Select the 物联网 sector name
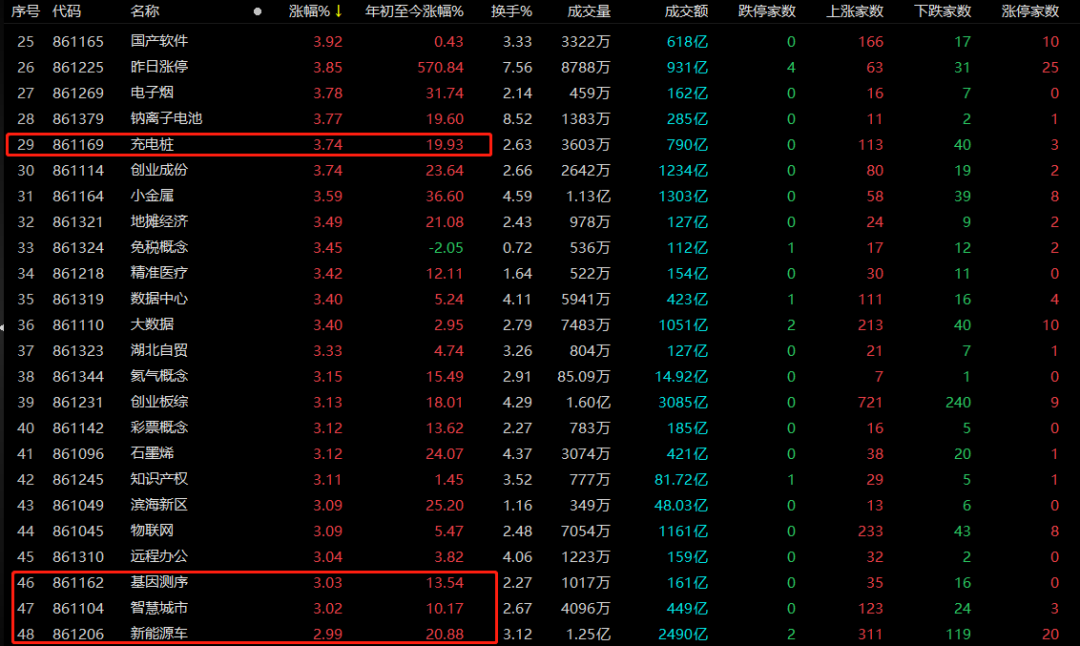Viewport: 1080px width, 646px height. coord(152,530)
